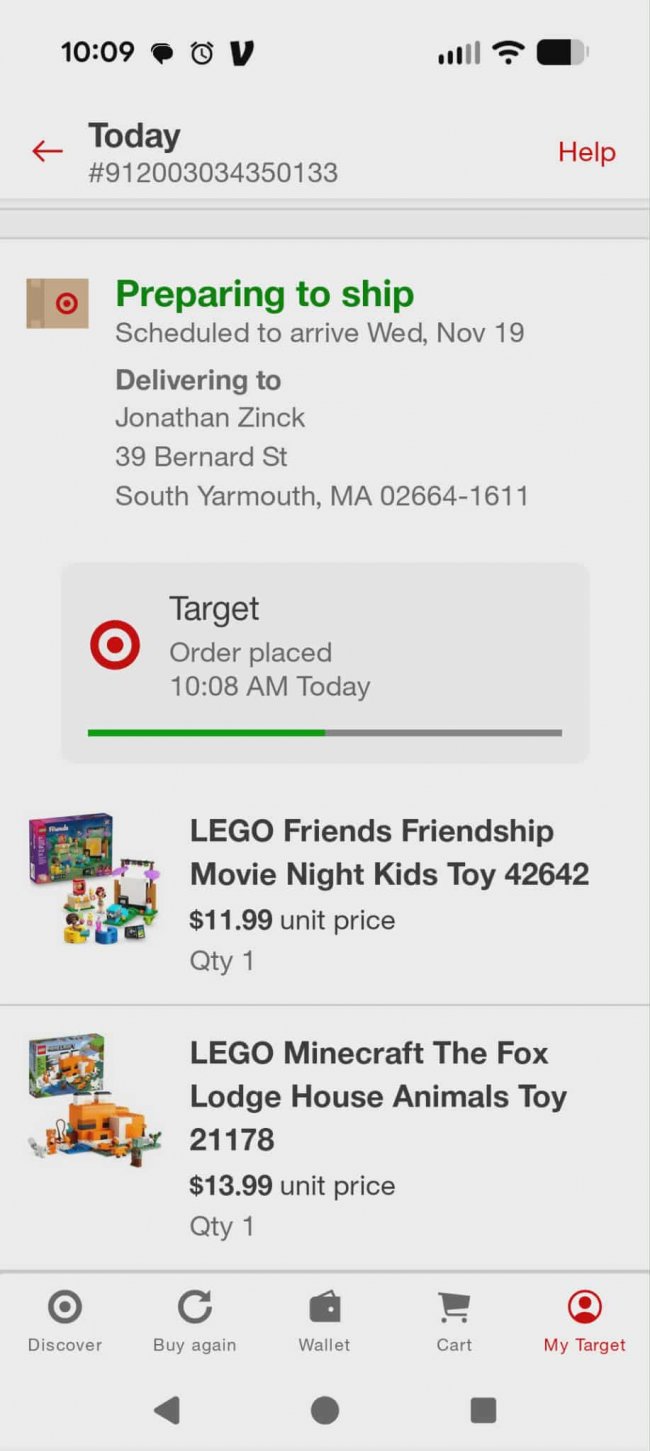650x1451 pixels.
Task: Tap the Preparing to ship status heading
Action: tap(264, 294)
